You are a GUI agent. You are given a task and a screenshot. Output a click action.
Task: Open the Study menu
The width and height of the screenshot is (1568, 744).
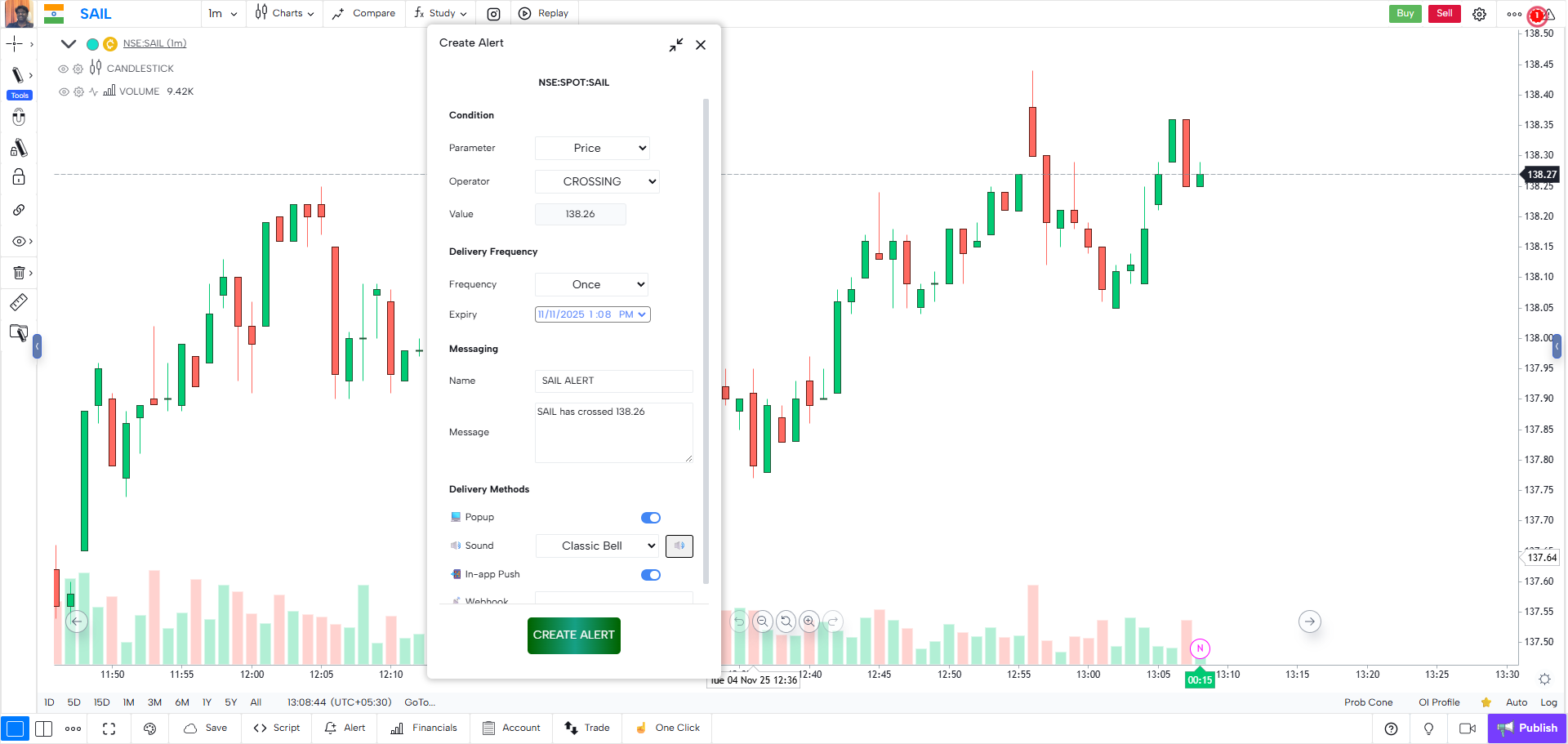[440, 13]
